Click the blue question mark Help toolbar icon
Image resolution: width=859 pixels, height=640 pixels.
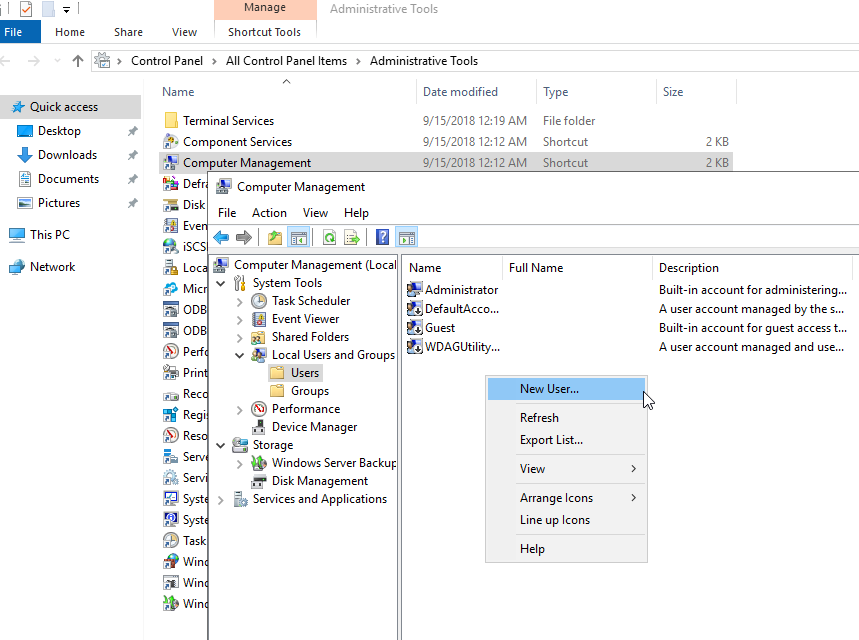382,237
